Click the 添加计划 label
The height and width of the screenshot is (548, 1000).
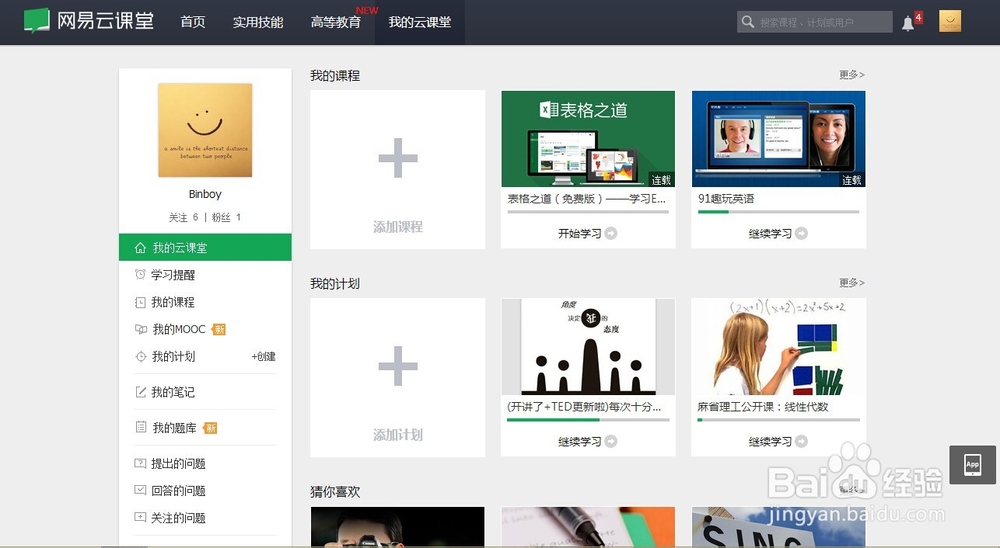398,435
